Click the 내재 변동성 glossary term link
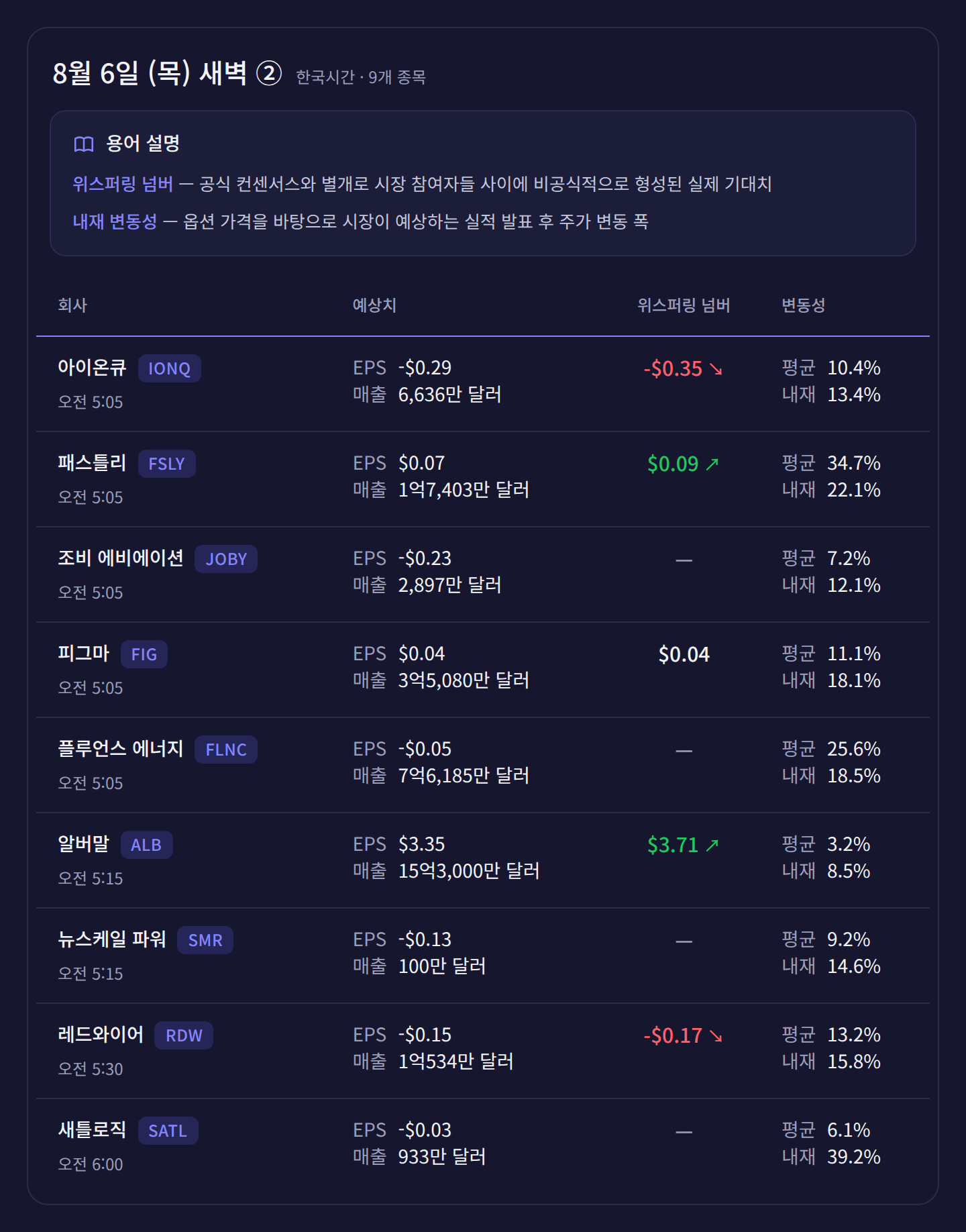This screenshot has height=1232, width=966. point(115,221)
